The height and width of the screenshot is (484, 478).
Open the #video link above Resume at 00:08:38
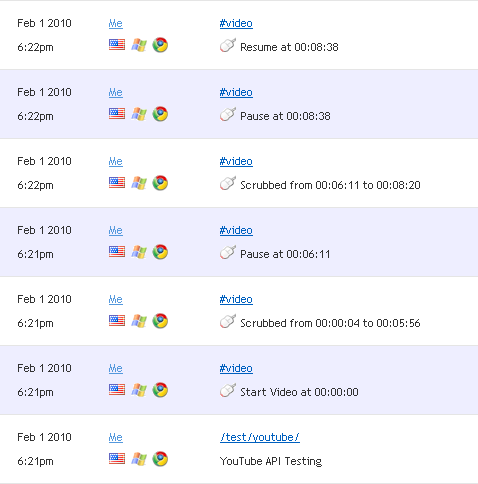point(236,23)
